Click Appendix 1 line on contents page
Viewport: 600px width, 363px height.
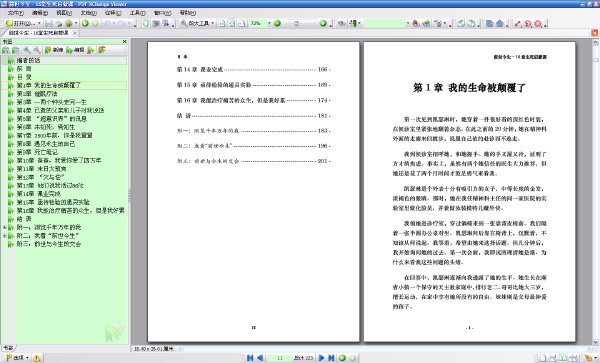tap(253, 131)
